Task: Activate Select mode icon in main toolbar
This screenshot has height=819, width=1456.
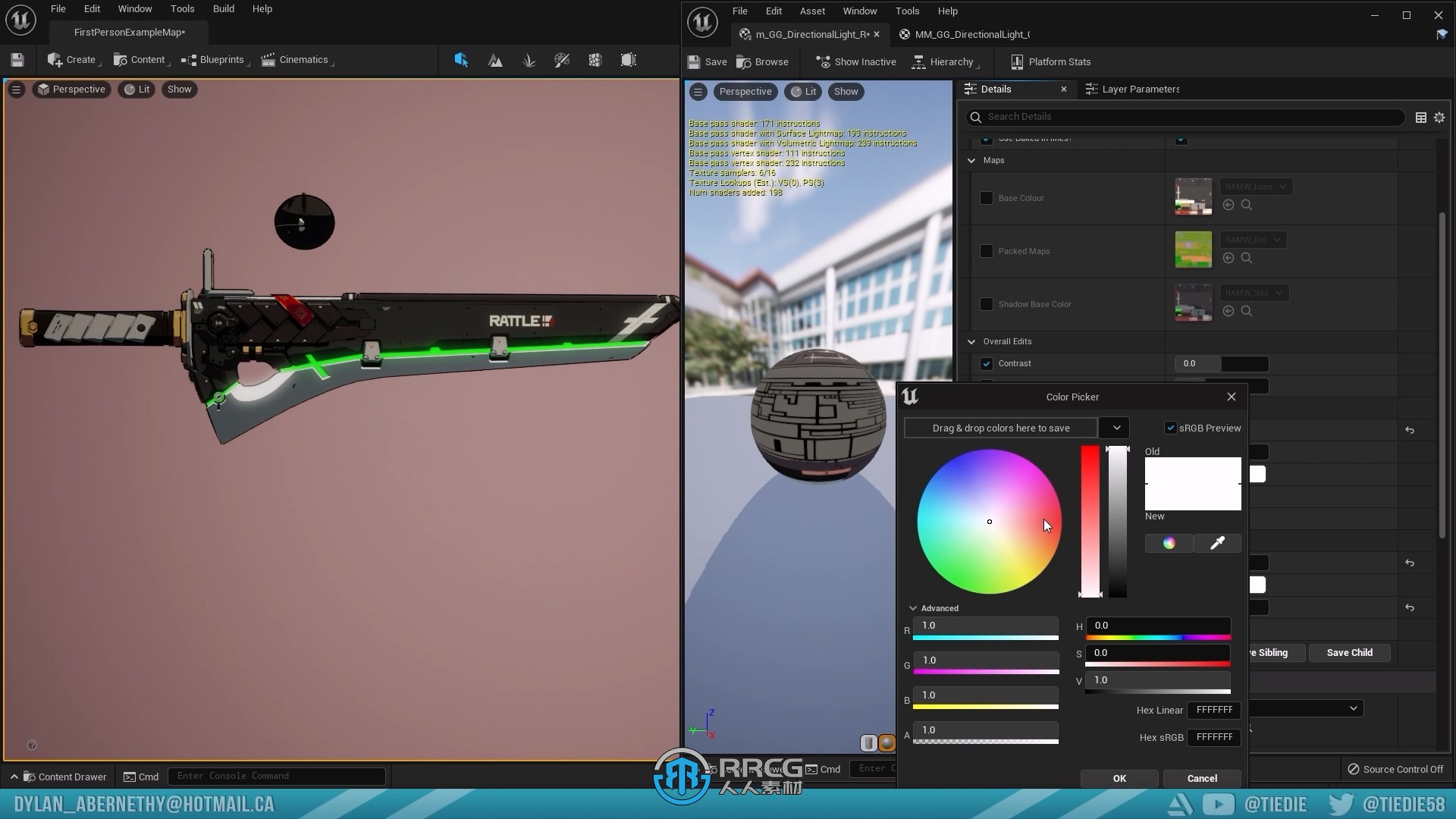Action: 461,60
